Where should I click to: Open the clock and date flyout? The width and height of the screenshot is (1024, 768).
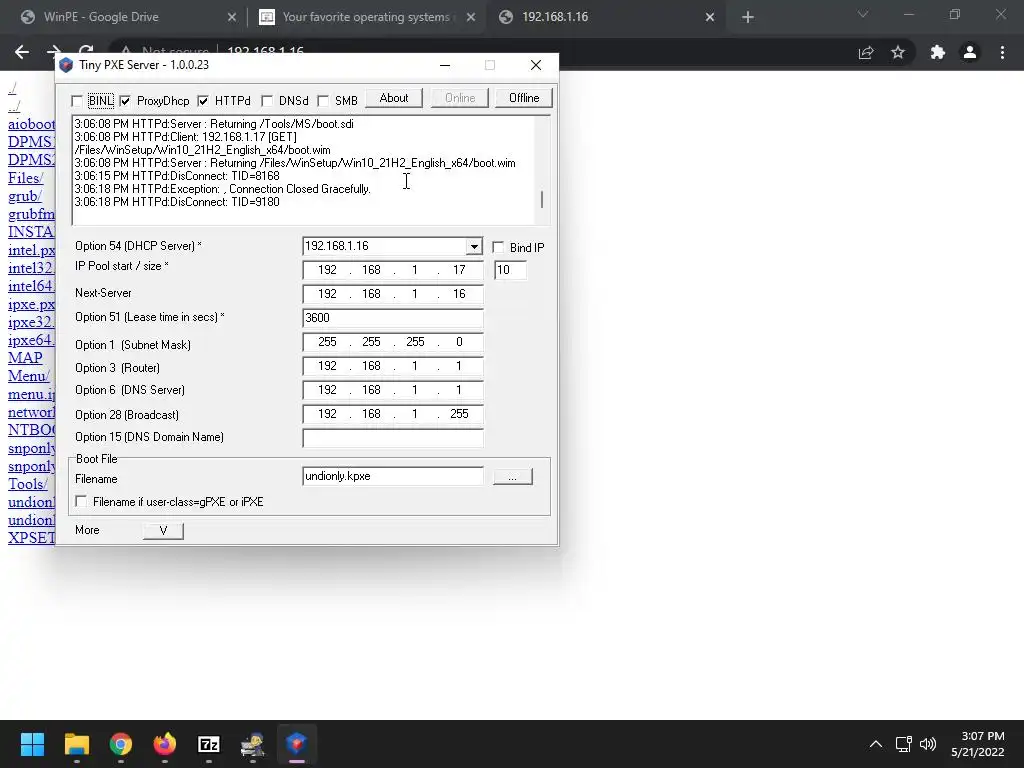click(978, 744)
